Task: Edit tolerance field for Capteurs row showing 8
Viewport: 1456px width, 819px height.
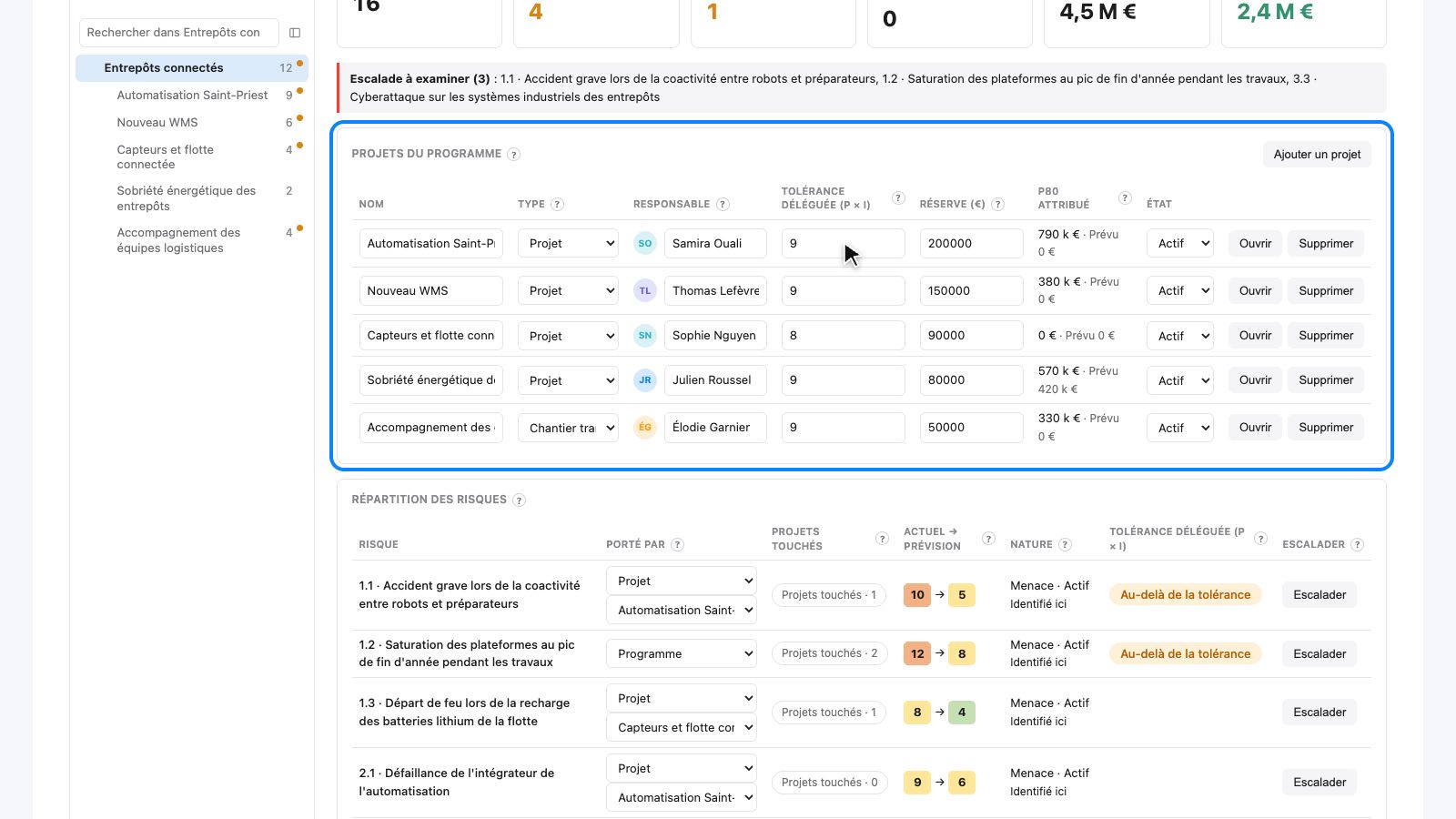Action: (x=843, y=336)
